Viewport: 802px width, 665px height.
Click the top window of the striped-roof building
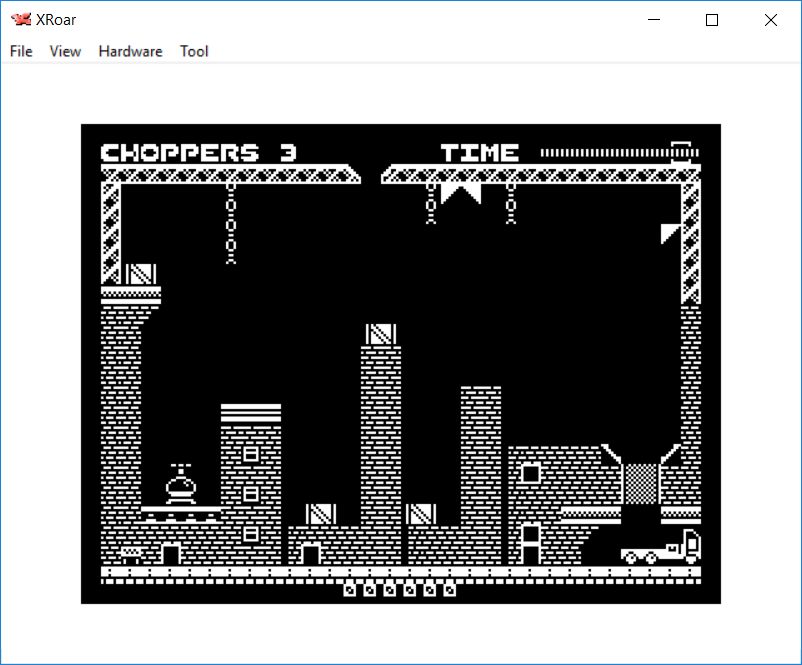pos(251,454)
